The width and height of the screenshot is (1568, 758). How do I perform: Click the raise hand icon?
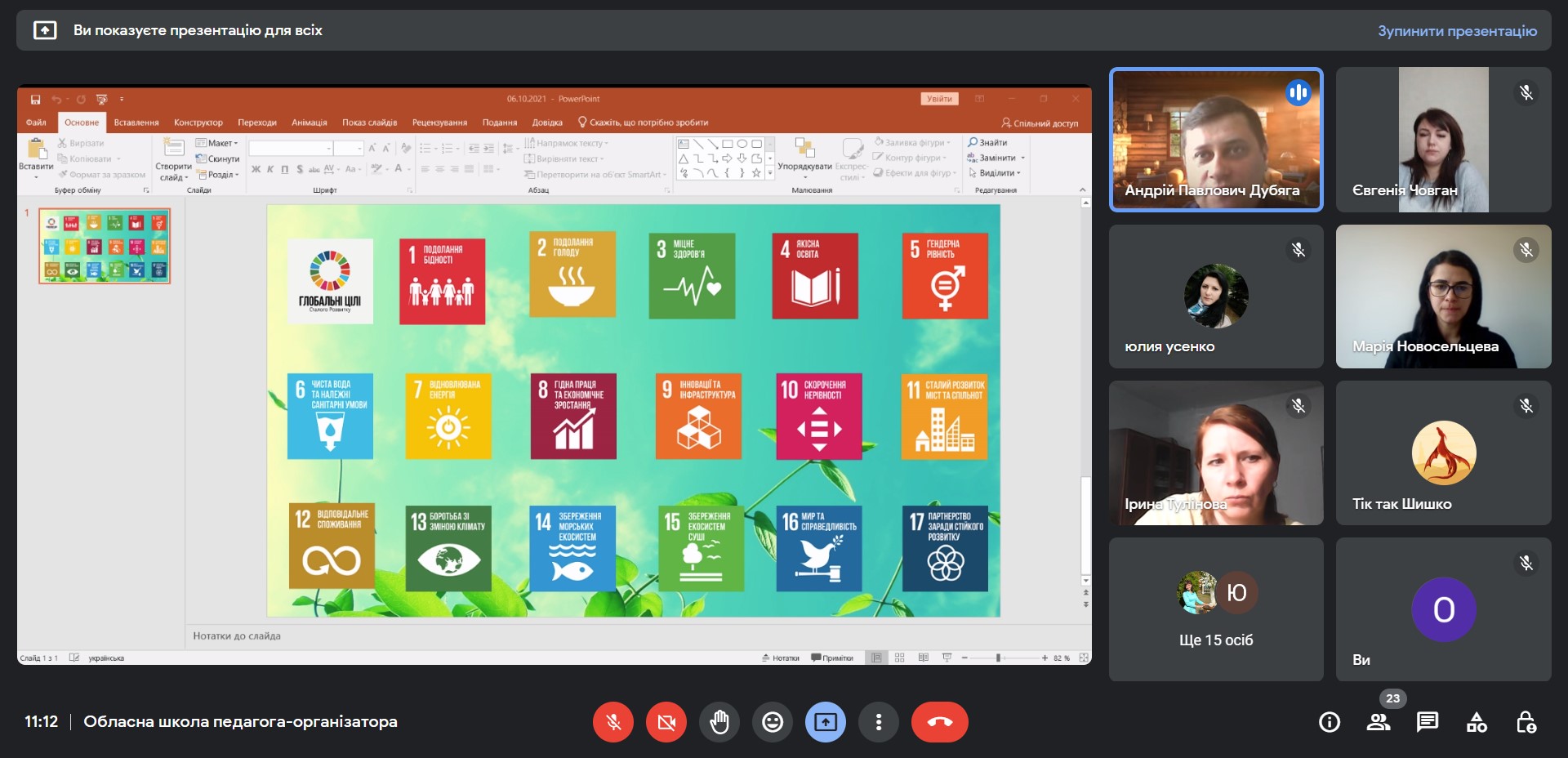(x=719, y=722)
